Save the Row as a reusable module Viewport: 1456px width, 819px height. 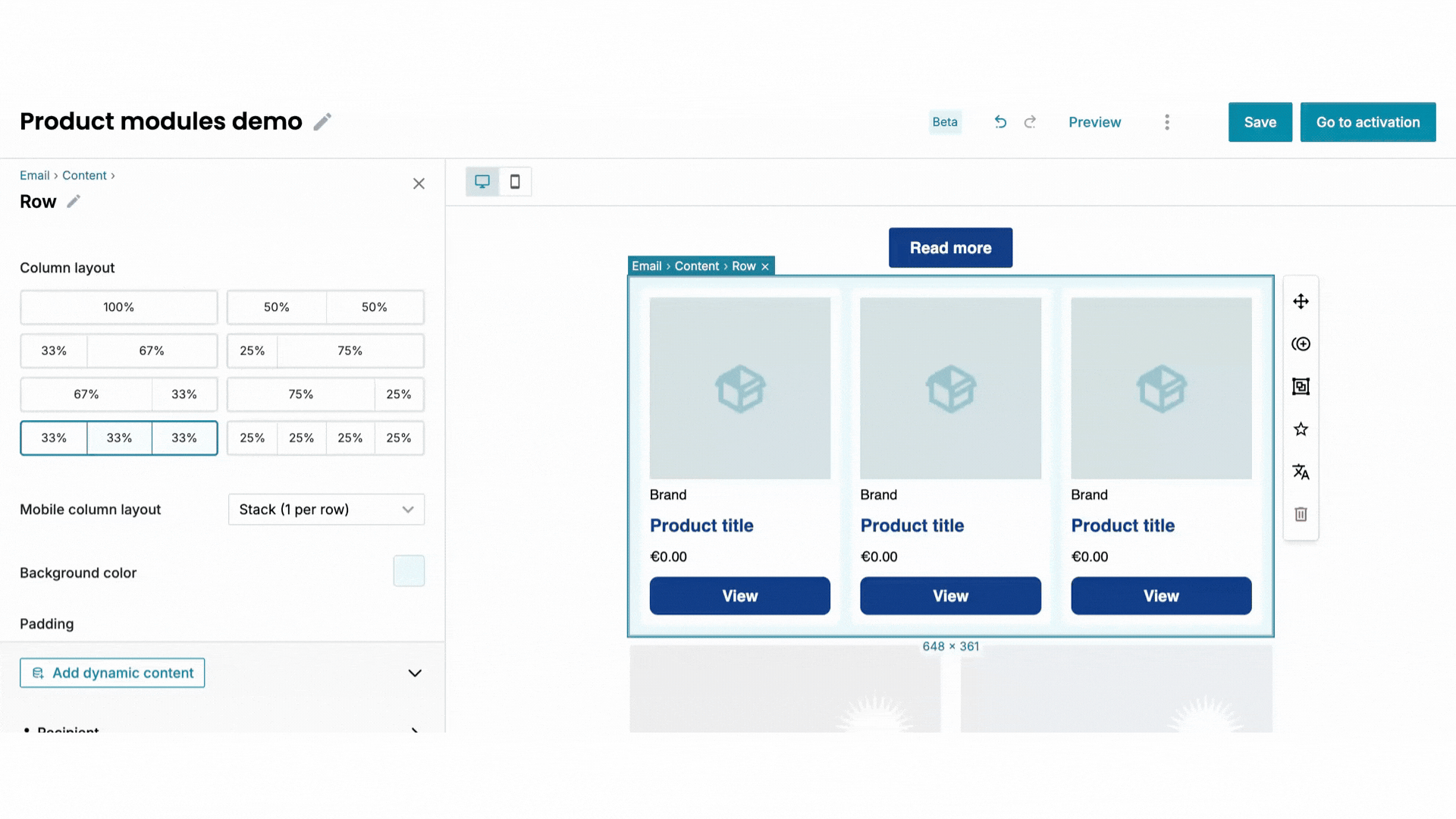(x=1301, y=386)
